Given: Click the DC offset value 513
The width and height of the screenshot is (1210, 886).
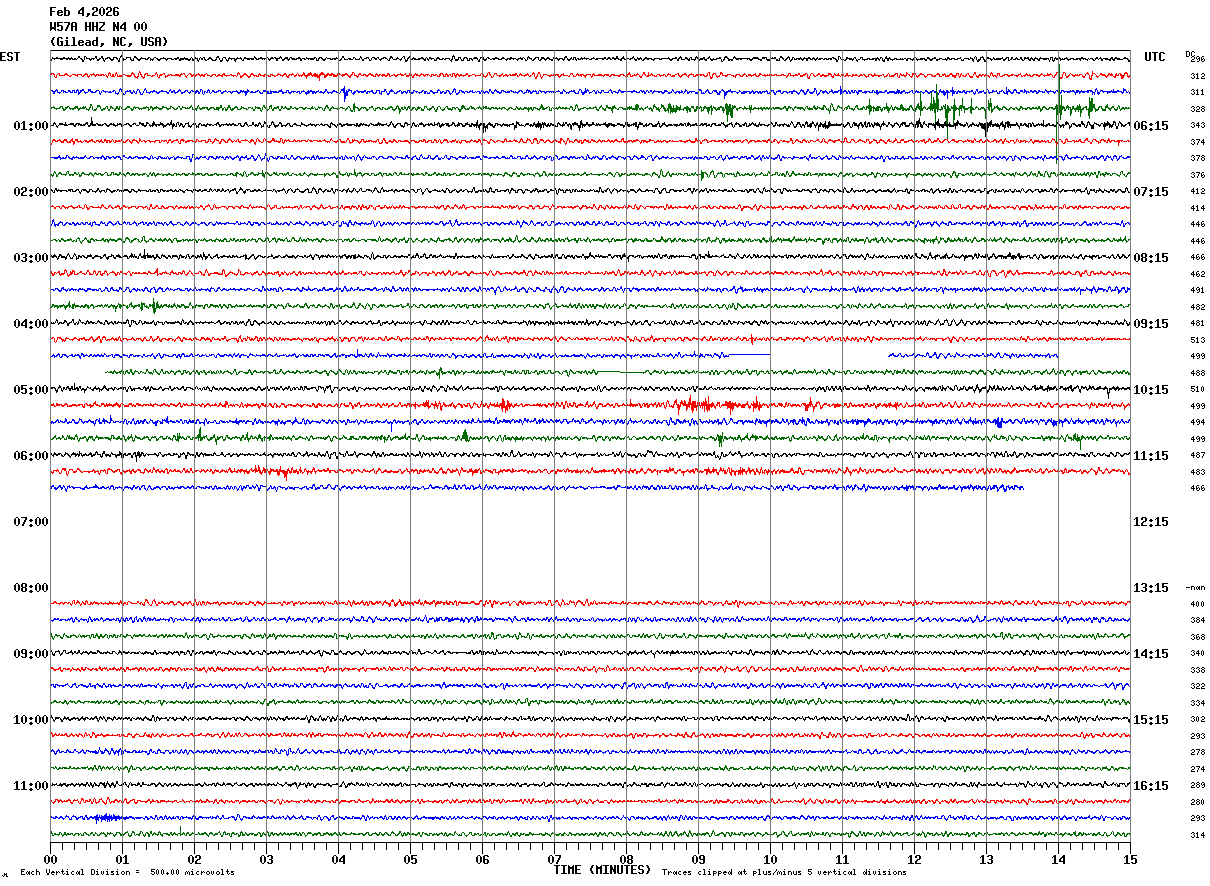Looking at the screenshot, I should 1197,340.
